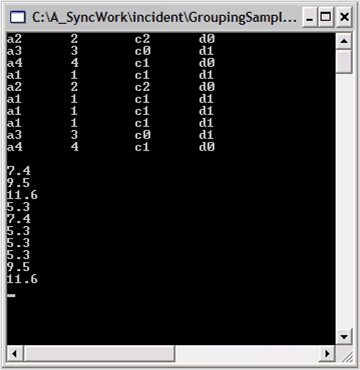360x370 pixels.
Task: Click the vertical scrollbar up arrow
Action: (344, 41)
